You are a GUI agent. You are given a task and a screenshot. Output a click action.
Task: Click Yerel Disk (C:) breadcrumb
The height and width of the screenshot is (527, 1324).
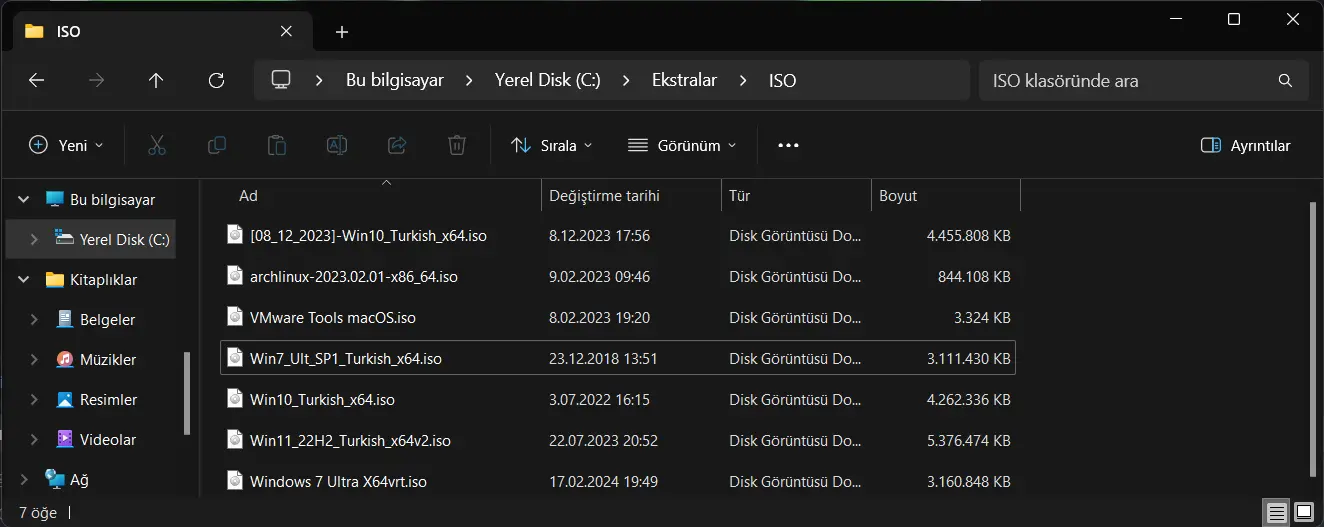tap(548, 80)
